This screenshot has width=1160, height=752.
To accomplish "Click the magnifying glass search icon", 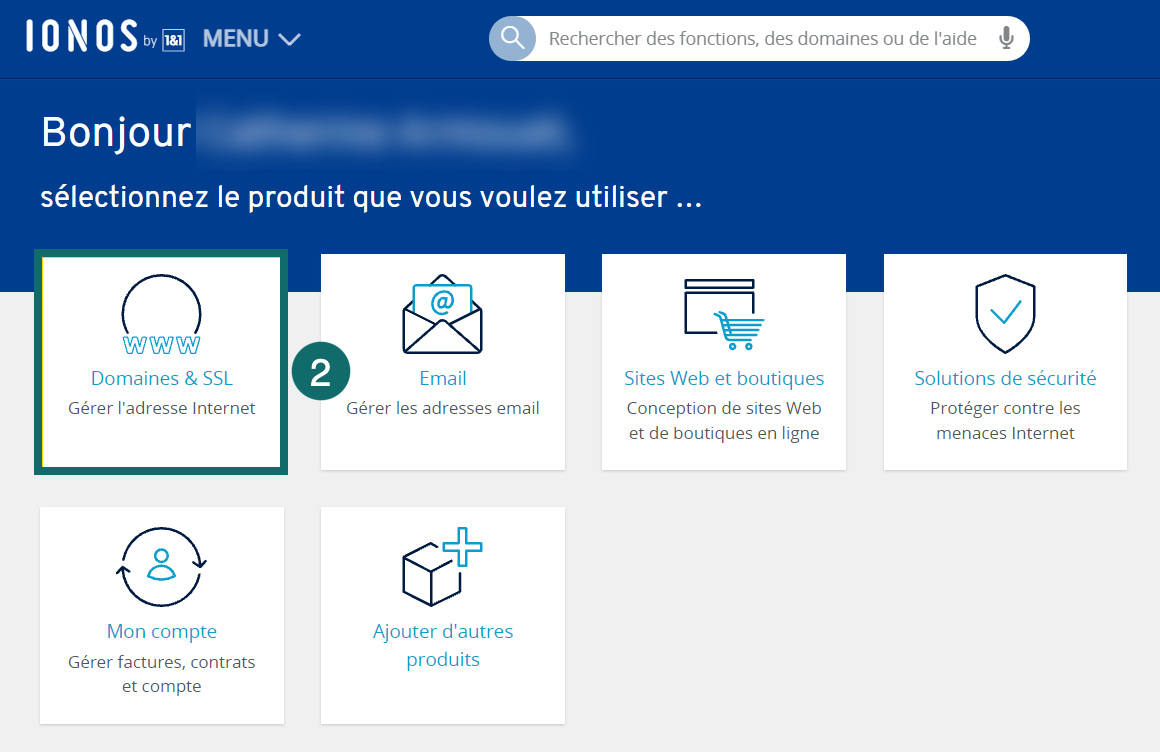I will (512, 39).
